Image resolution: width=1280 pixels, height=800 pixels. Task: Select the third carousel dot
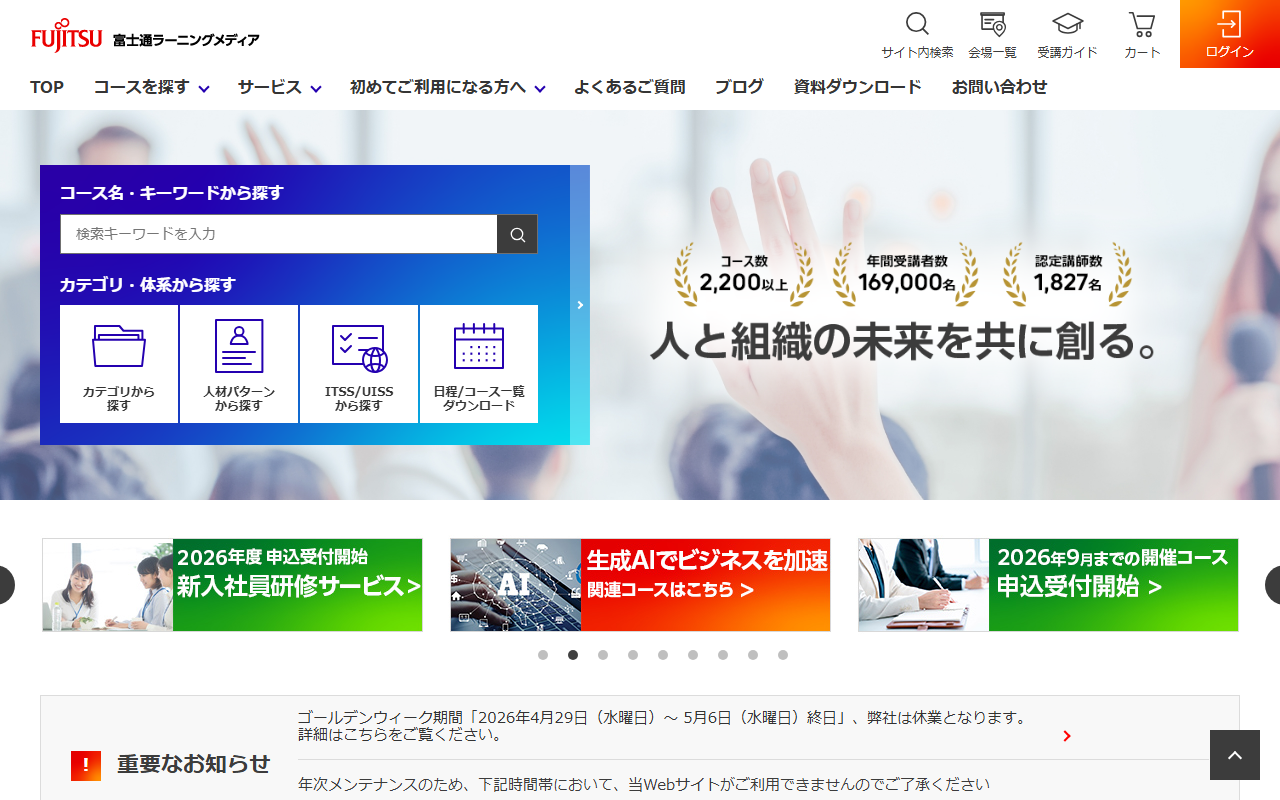pyautogui.click(x=603, y=655)
